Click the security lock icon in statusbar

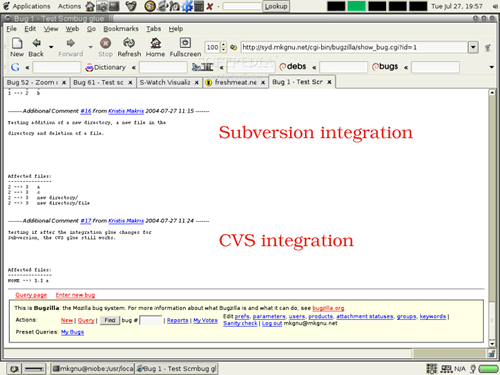492,354
